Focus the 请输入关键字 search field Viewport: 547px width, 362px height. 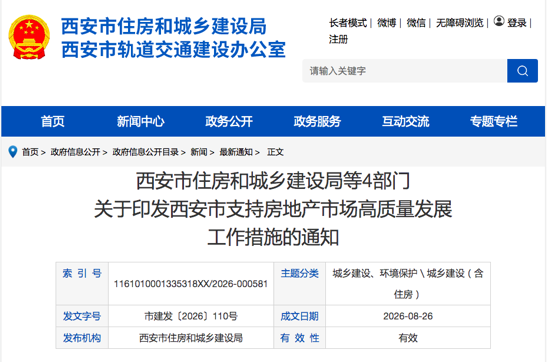[x=405, y=71]
